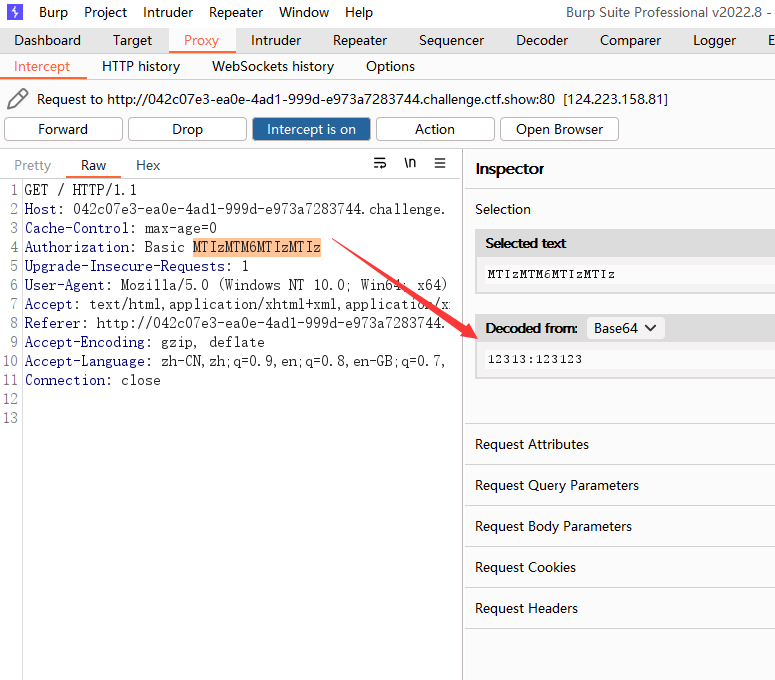
Task: Click the Accept: text/html header line
Action: click(x=237, y=304)
